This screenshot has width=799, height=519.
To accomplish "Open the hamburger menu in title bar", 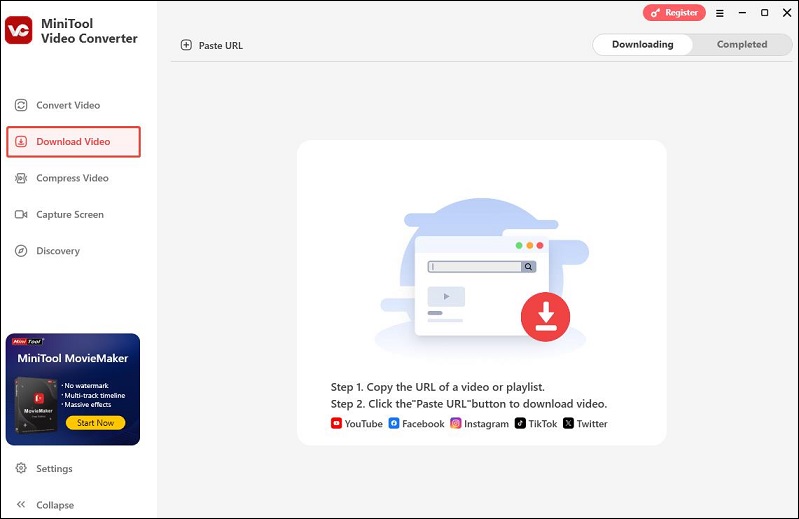I will 720,13.
